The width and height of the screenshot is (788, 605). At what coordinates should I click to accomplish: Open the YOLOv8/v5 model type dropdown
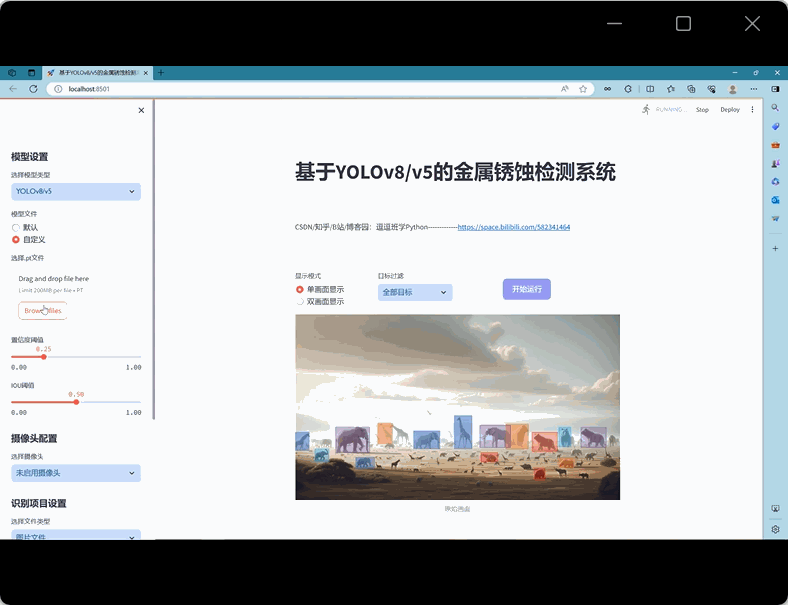tap(76, 191)
